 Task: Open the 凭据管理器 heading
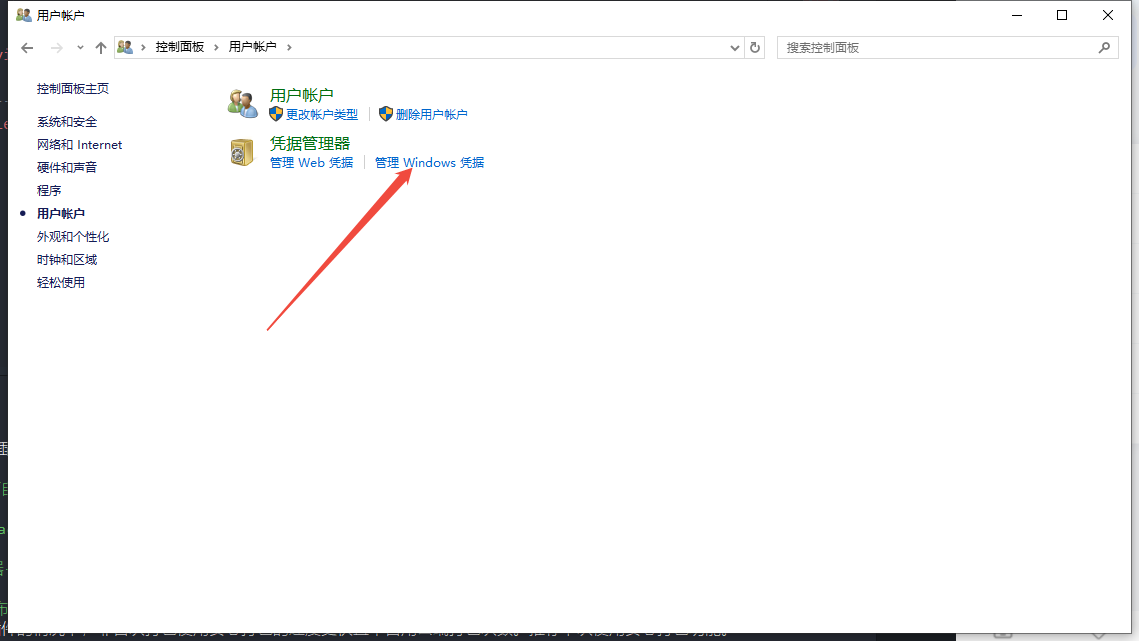pos(309,144)
